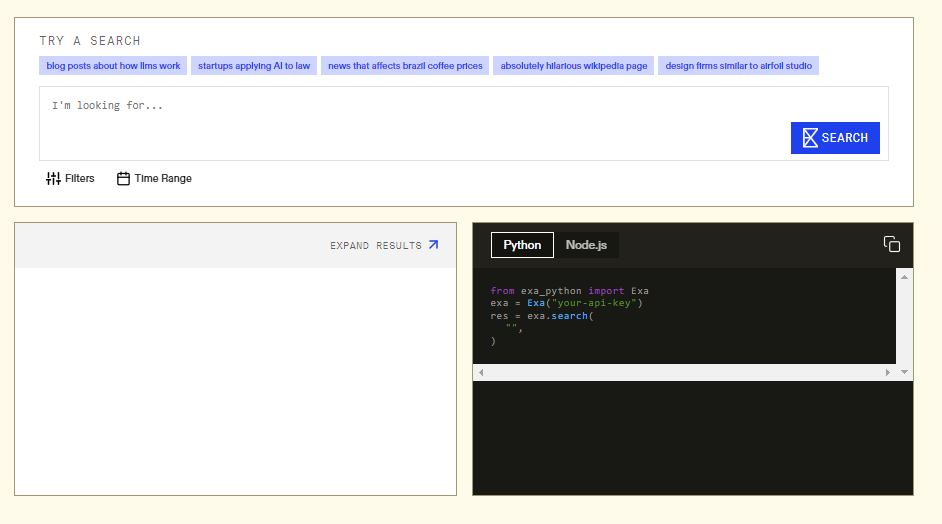Screen dimensions: 942x524
Task: Switch to the Python code tab
Action: (x=522, y=245)
